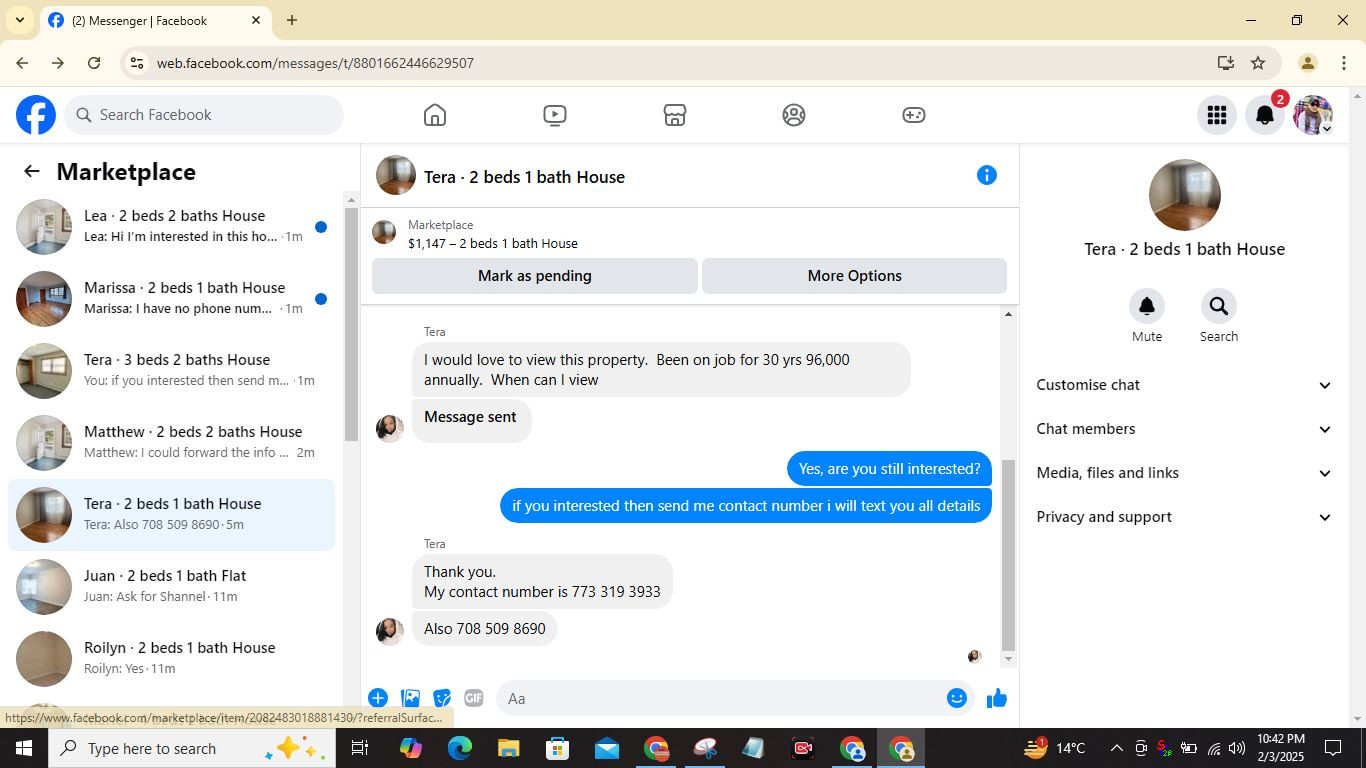
Task: Click Mark as pending button
Action: [x=534, y=276]
